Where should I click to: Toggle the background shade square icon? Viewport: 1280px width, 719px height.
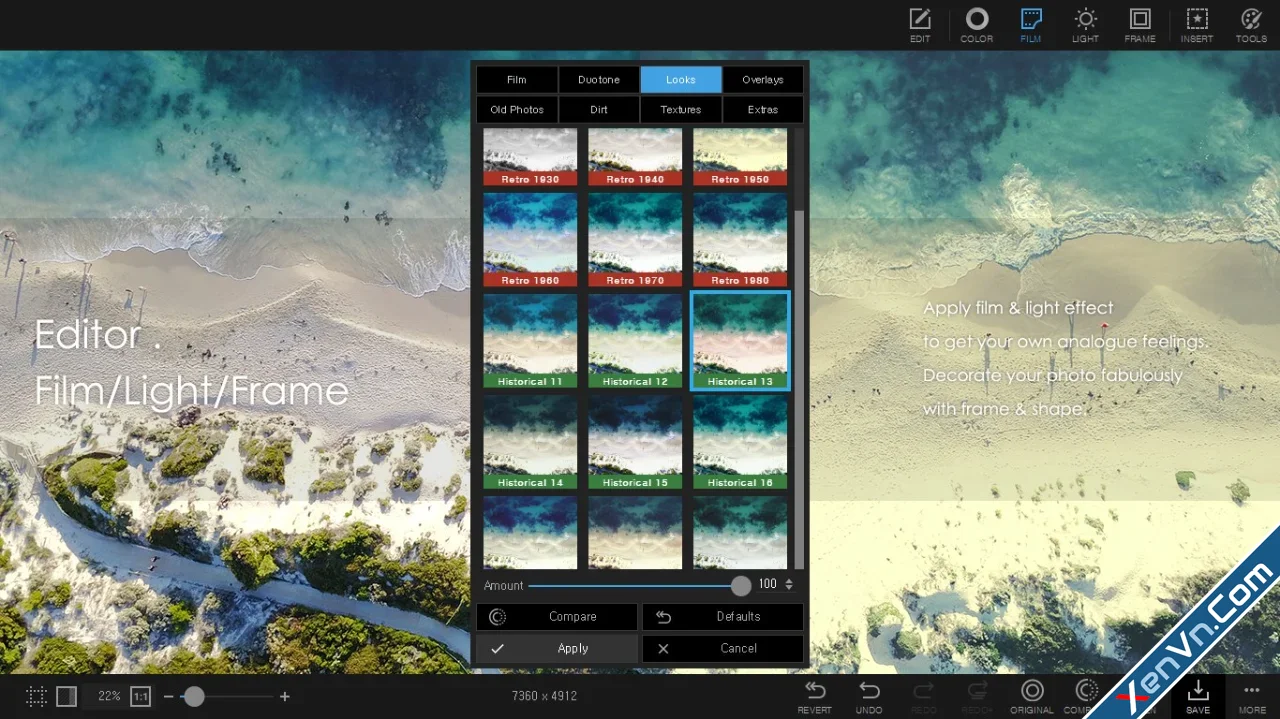[x=66, y=696]
